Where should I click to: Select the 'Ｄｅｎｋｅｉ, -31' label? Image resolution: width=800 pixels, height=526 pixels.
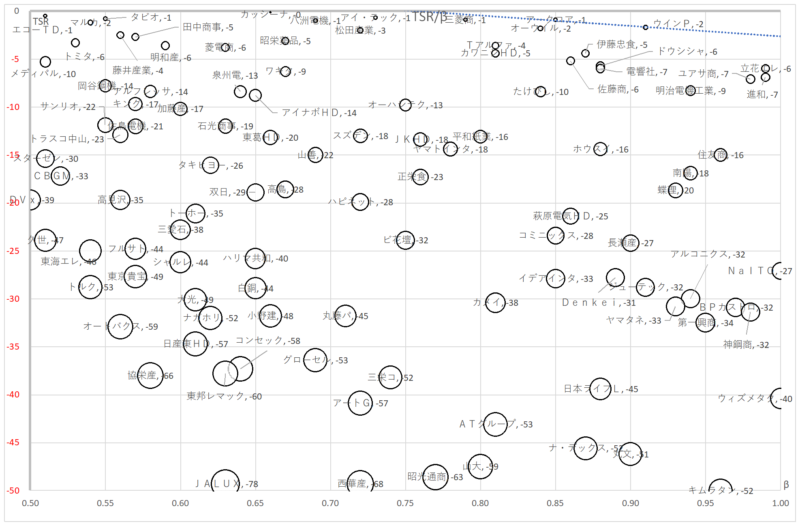click(599, 303)
